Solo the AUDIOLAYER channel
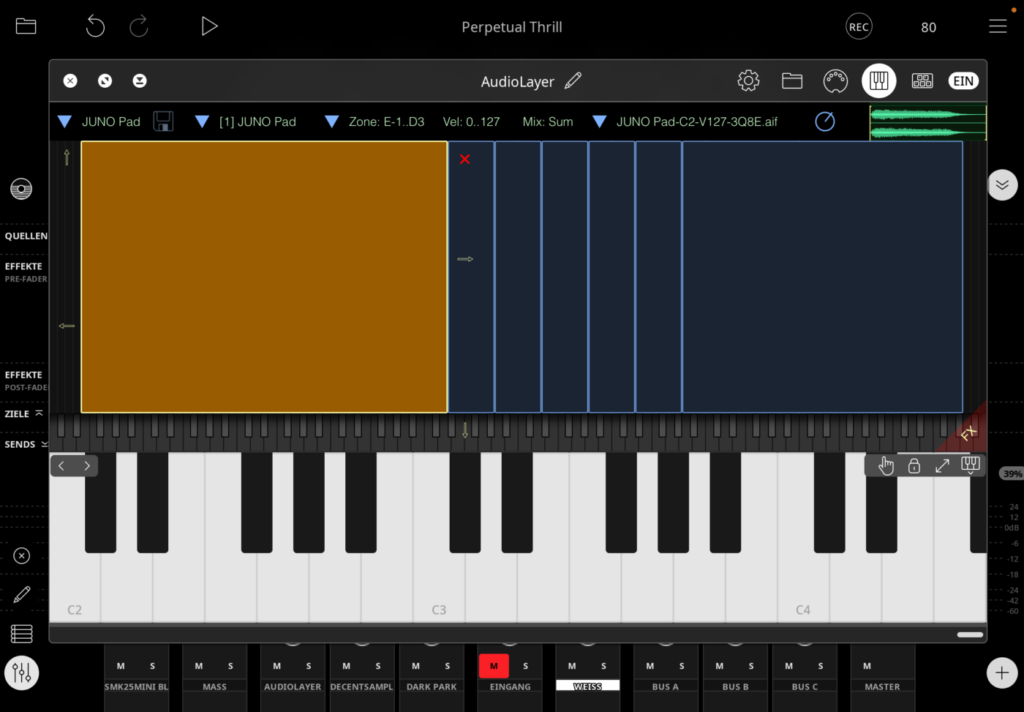This screenshot has height=712, width=1024. click(309, 666)
